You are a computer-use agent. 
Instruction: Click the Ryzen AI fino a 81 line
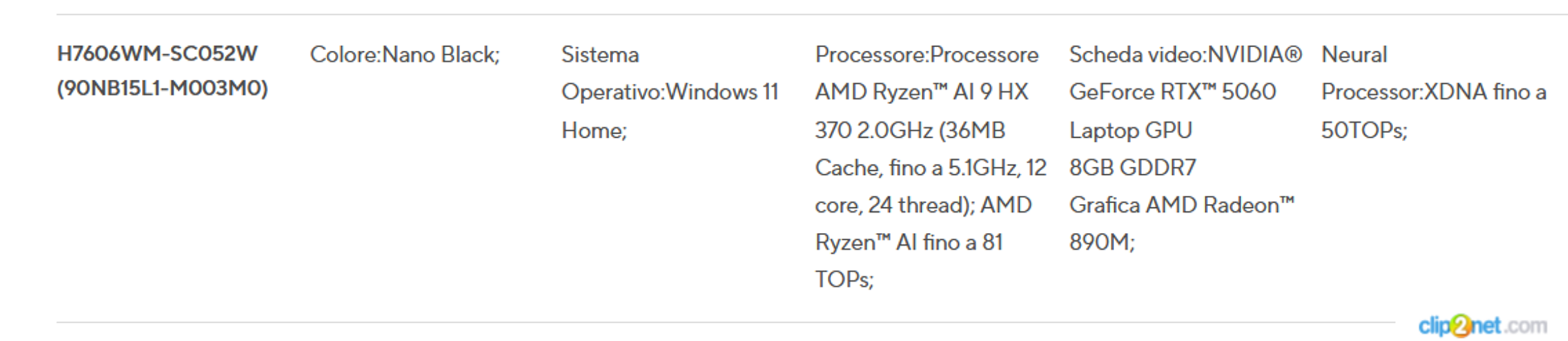coord(908,243)
